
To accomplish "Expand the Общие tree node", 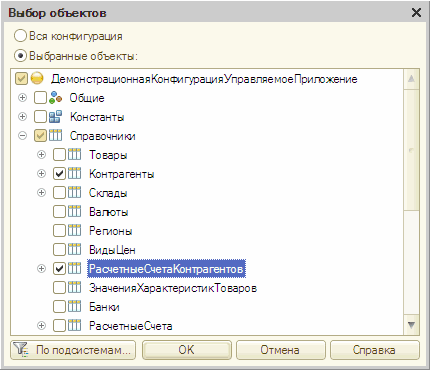I will 22,98.
